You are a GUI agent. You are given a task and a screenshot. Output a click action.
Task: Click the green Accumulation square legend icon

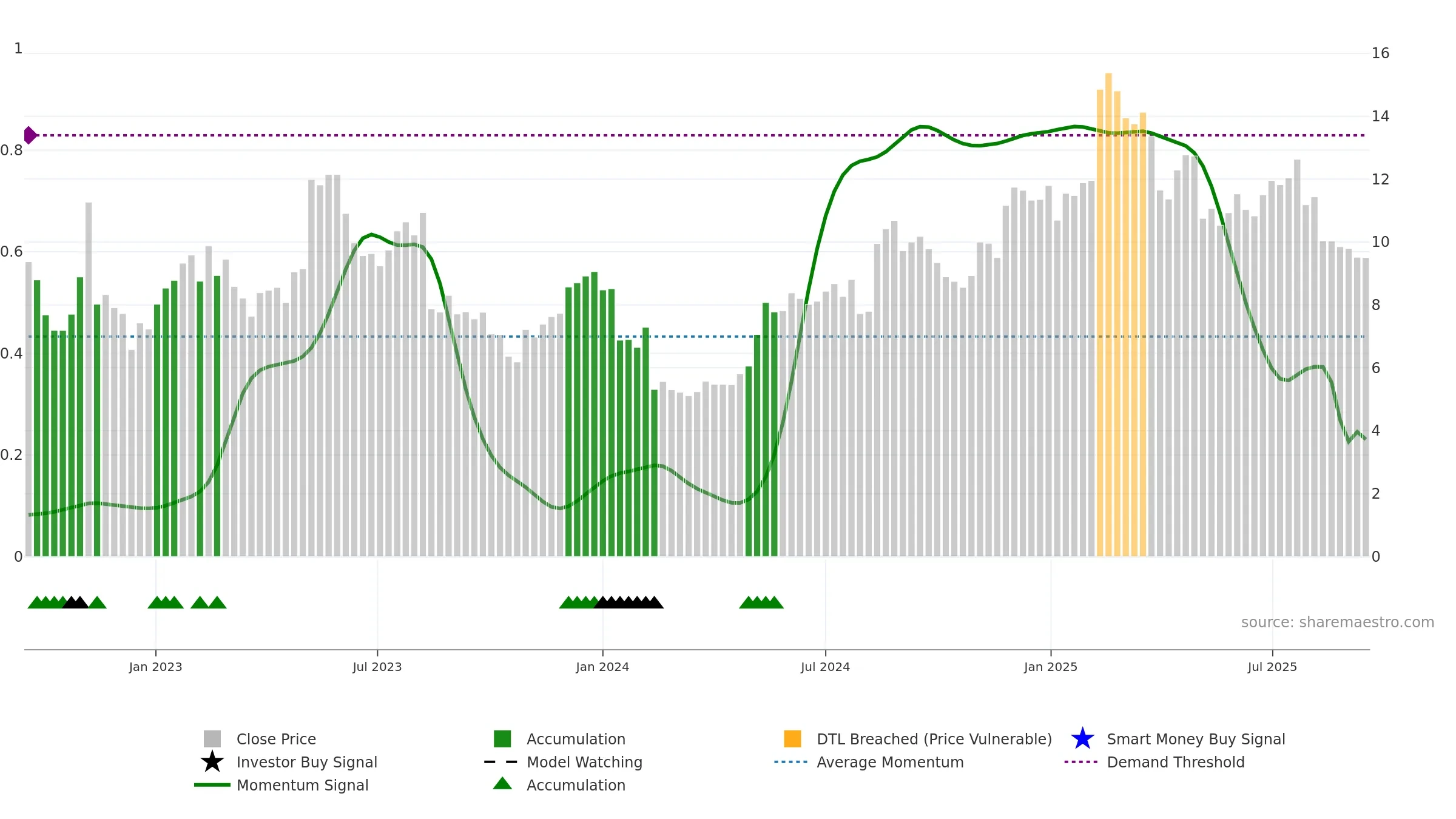pos(502,738)
